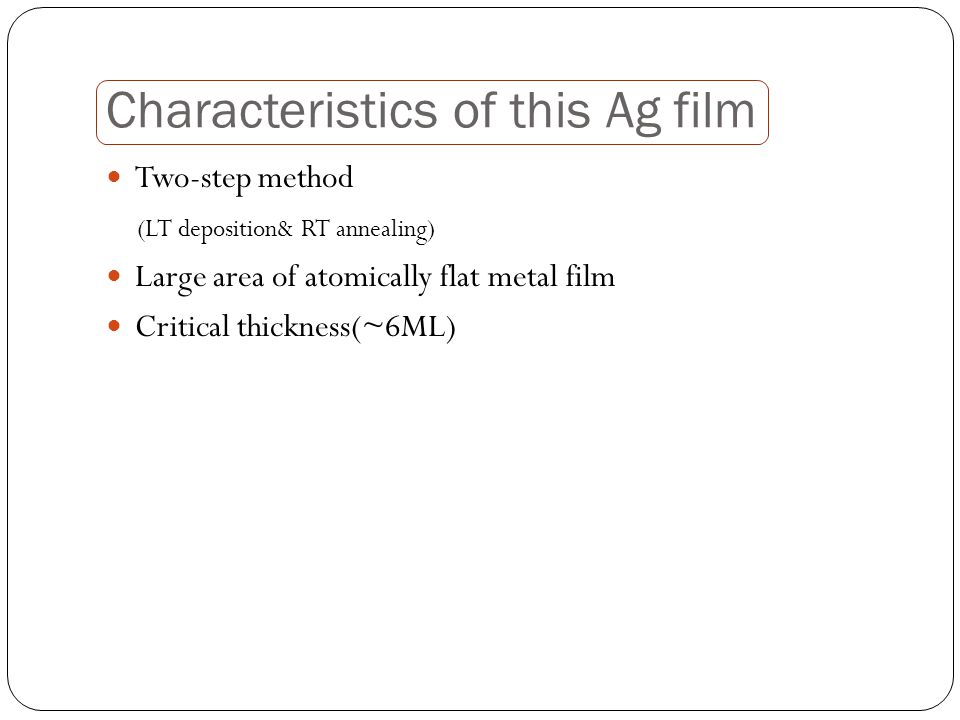
Task: Select the Large area of atomically flat line
Action: pyautogui.click(x=375, y=278)
